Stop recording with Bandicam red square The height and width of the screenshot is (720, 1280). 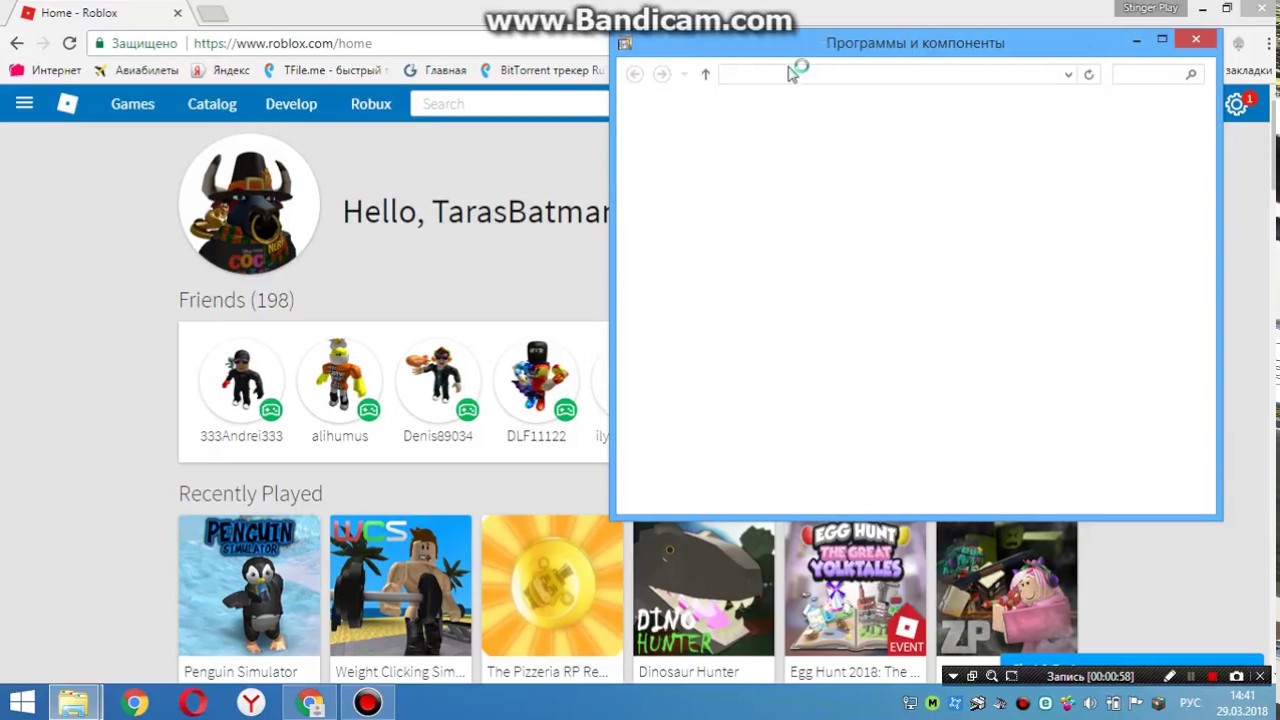point(1212,676)
